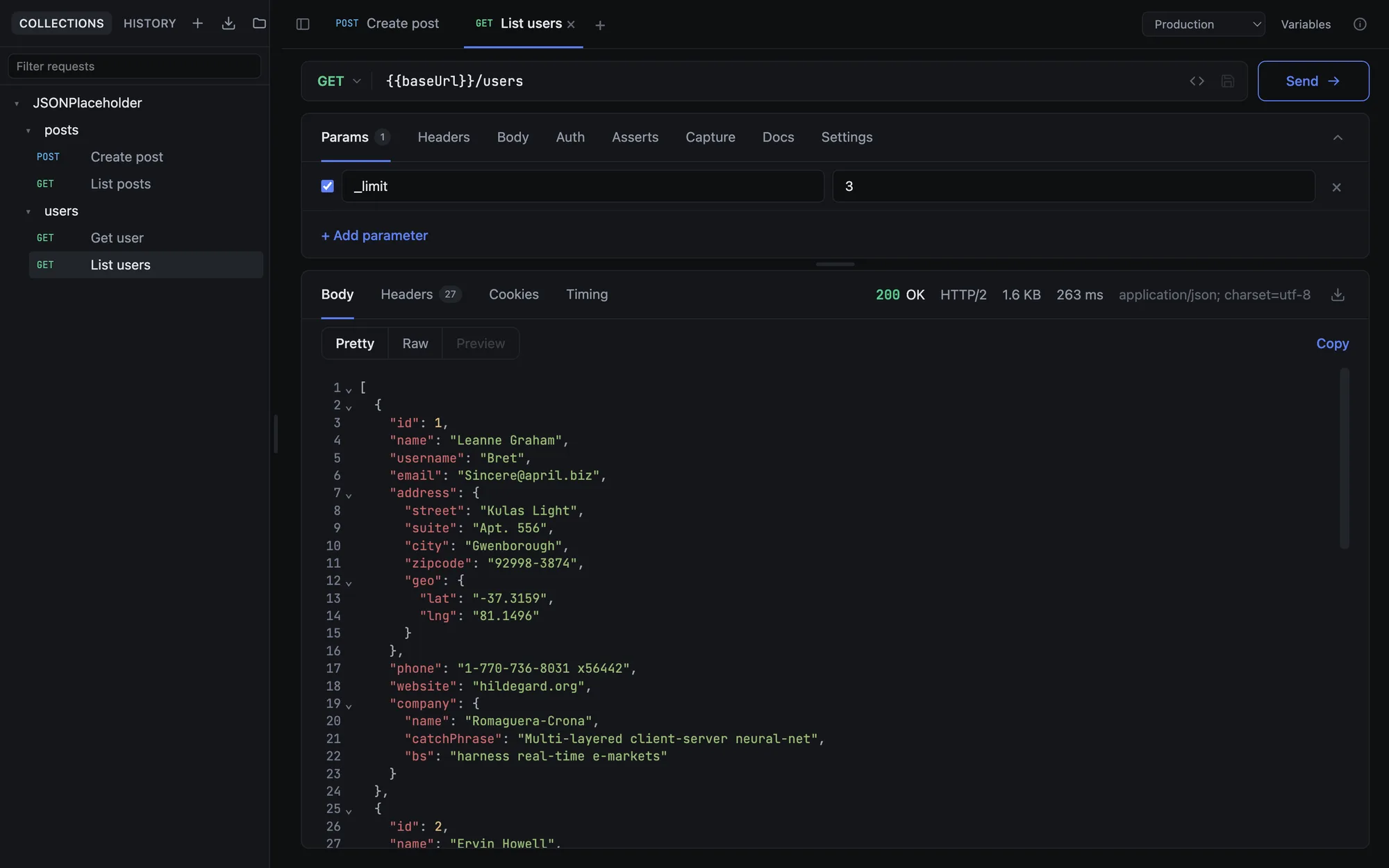The height and width of the screenshot is (868, 1389).
Task: Switch response view to Preview
Action: (x=481, y=344)
